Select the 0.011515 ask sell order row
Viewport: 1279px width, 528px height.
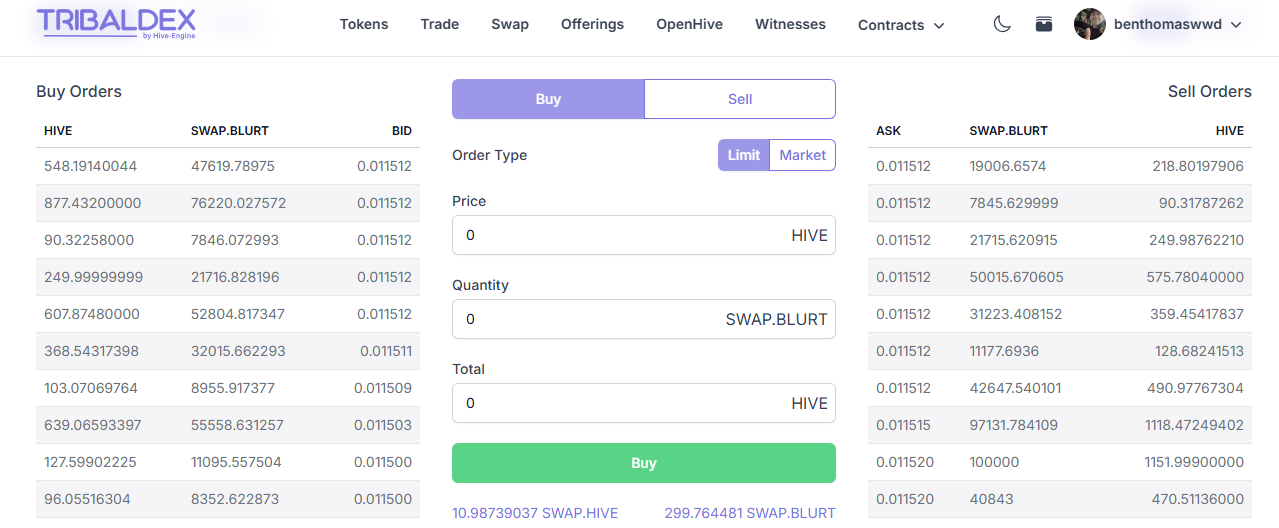[1059, 425]
